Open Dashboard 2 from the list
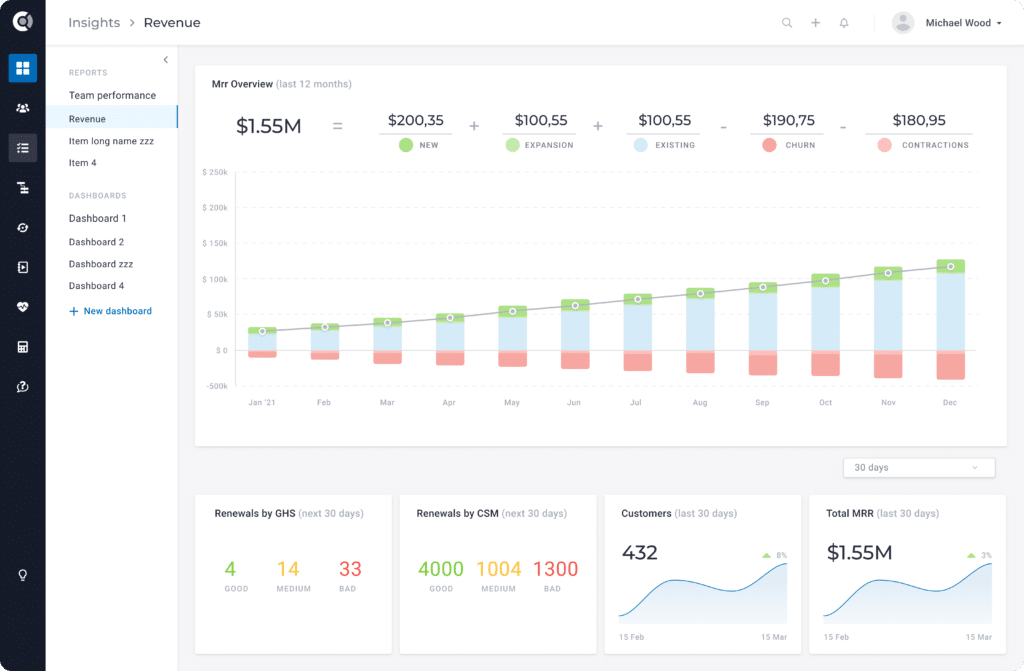1024x671 pixels. (96, 242)
